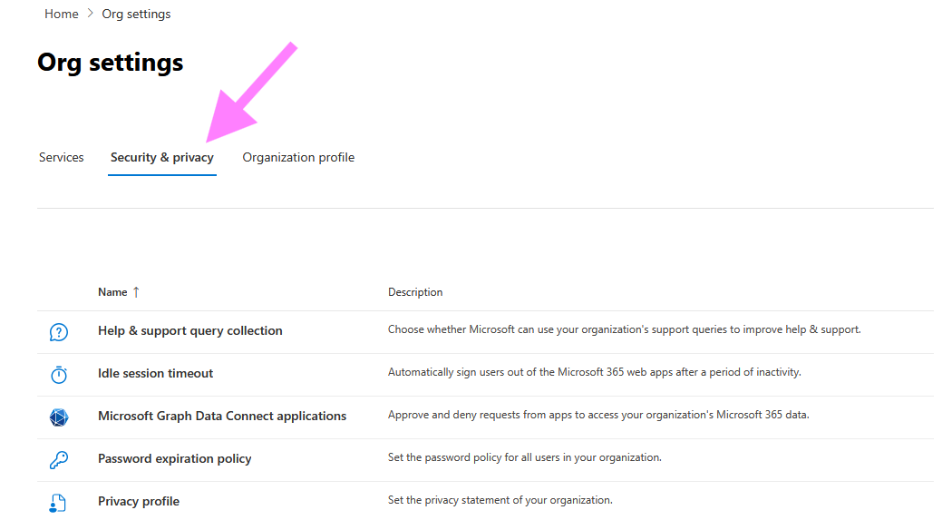Click the sort arrow beside Name
This screenshot has height=522, width=936.
pos(136,292)
